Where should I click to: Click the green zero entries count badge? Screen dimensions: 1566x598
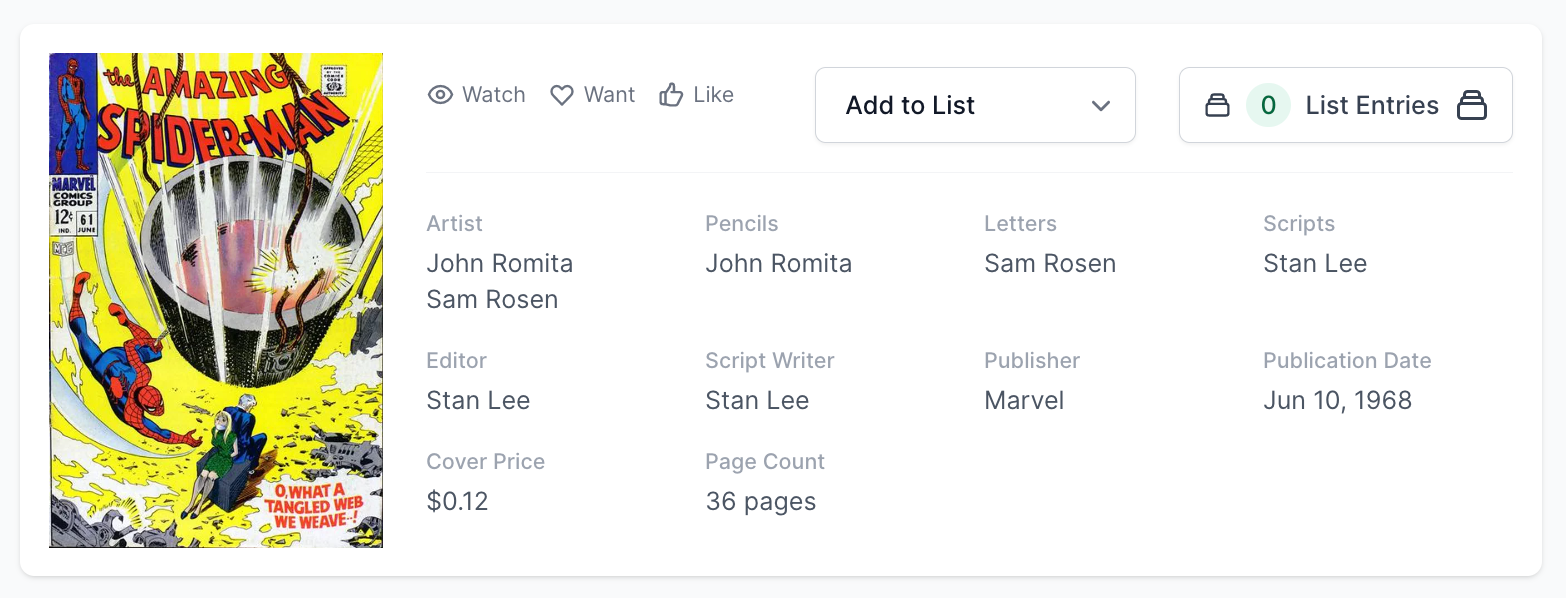click(1268, 105)
